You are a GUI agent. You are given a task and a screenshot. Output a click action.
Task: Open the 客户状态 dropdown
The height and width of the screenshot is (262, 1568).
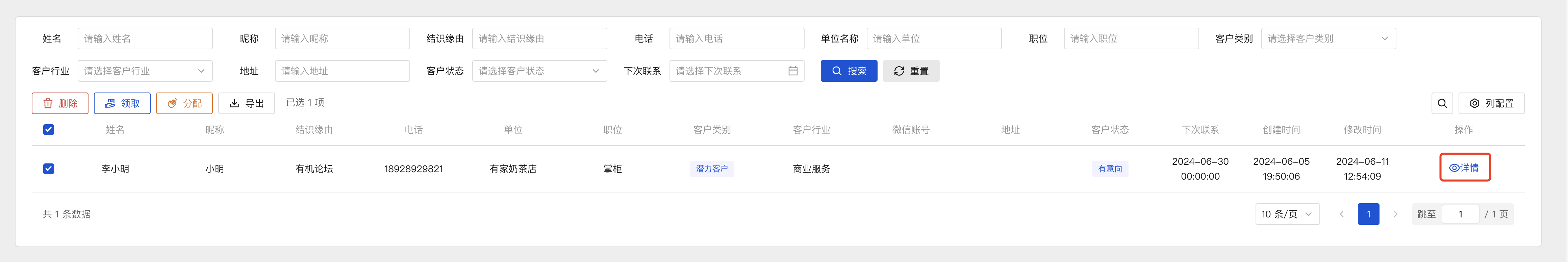[539, 71]
